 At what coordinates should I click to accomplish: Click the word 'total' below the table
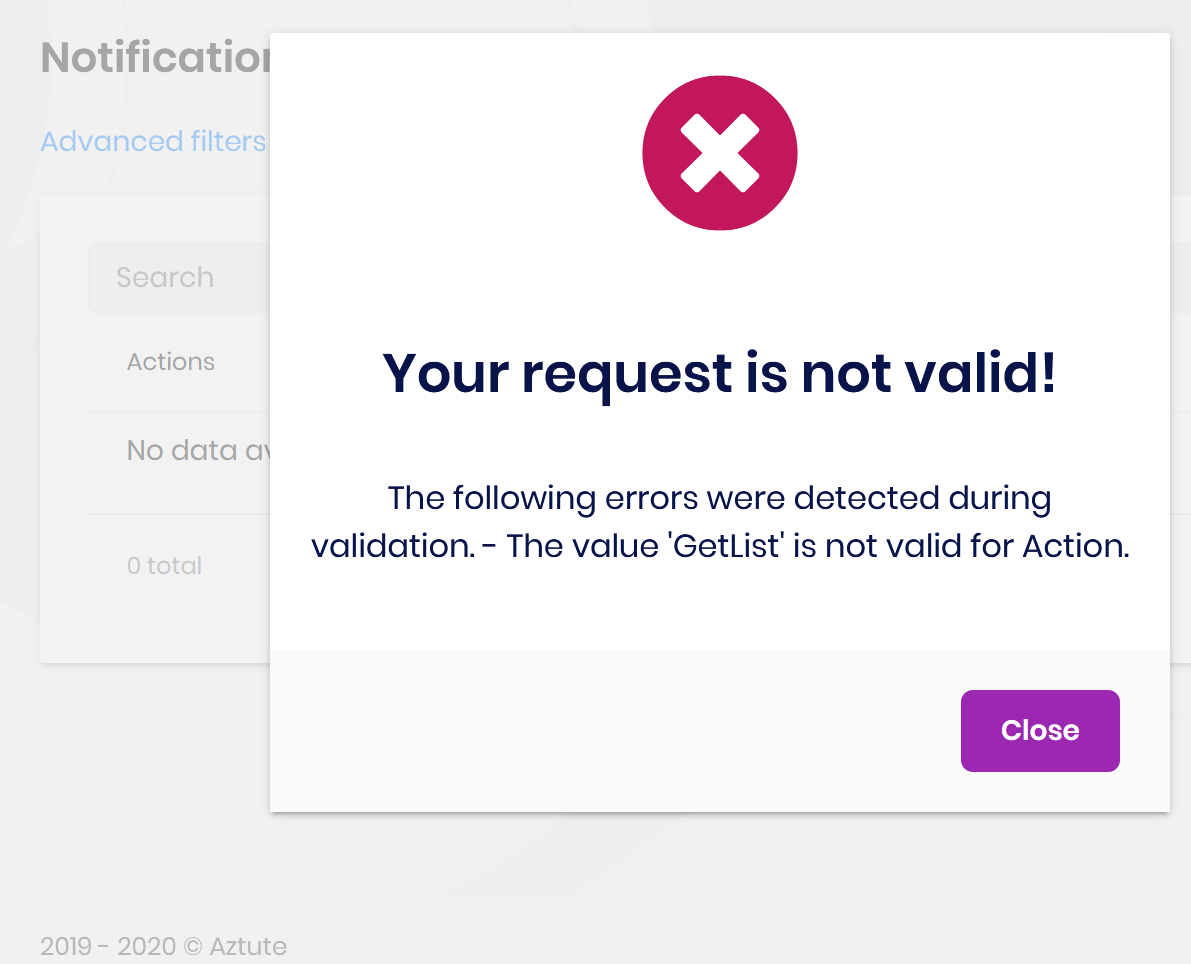click(174, 566)
